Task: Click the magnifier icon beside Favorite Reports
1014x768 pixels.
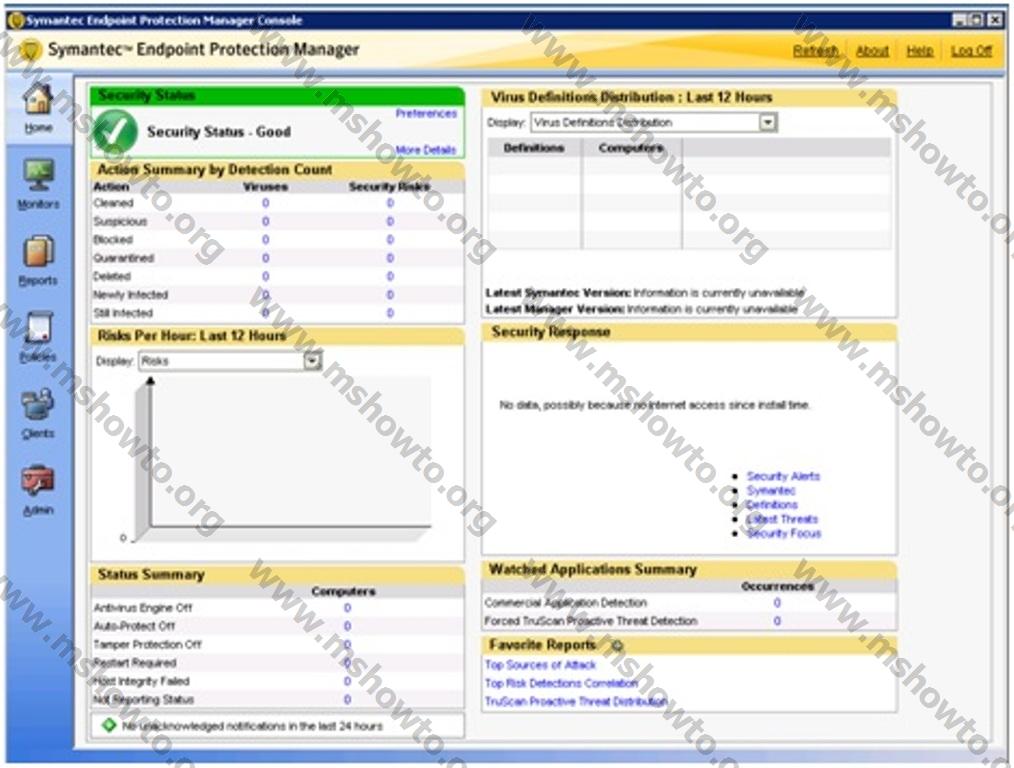Action: 617,645
